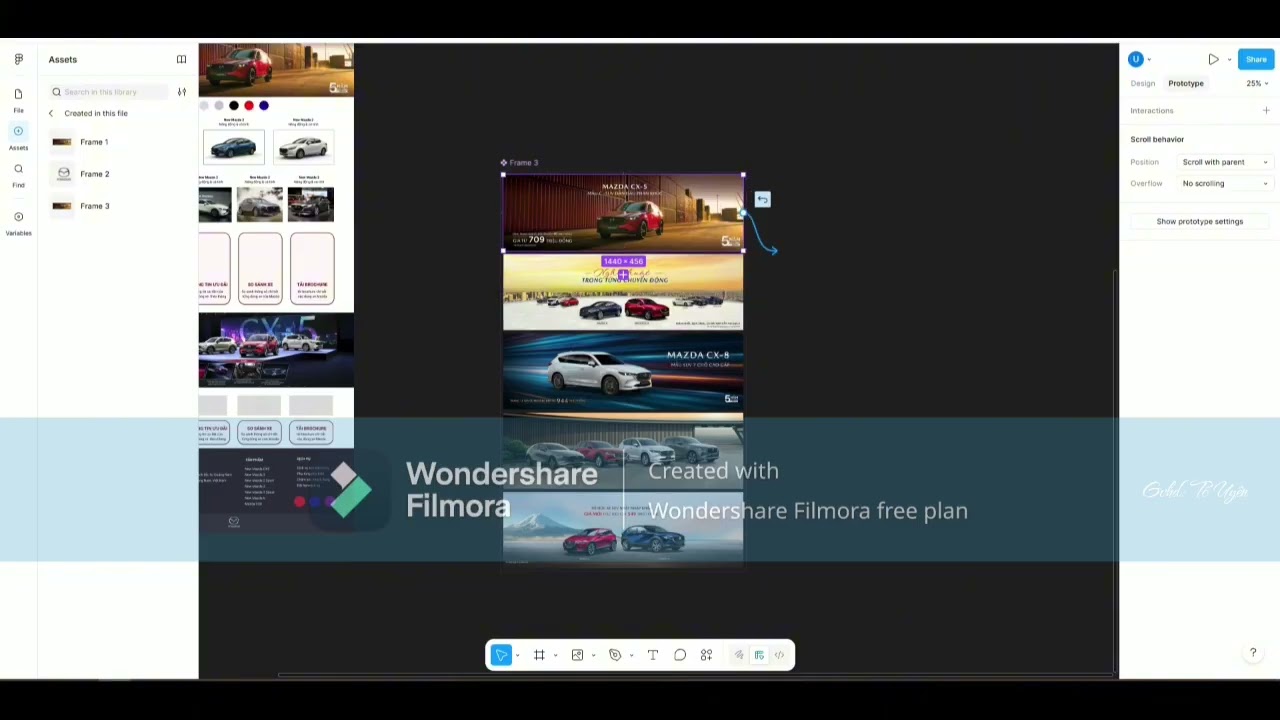Switch to Dev Mode in toolbar
The width and height of the screenshot is (1280, 720).
point(779,655)
